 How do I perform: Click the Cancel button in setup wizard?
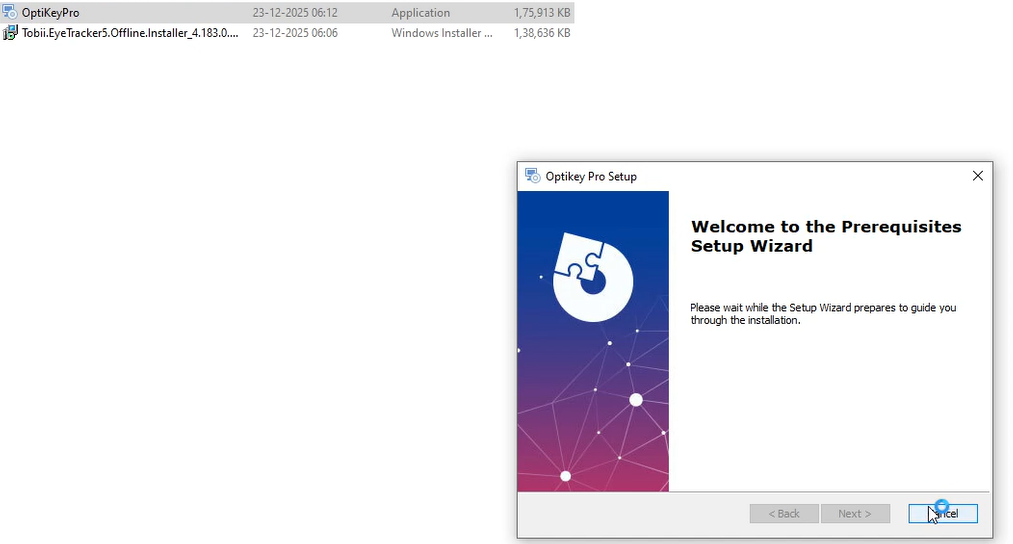(943, 514)
